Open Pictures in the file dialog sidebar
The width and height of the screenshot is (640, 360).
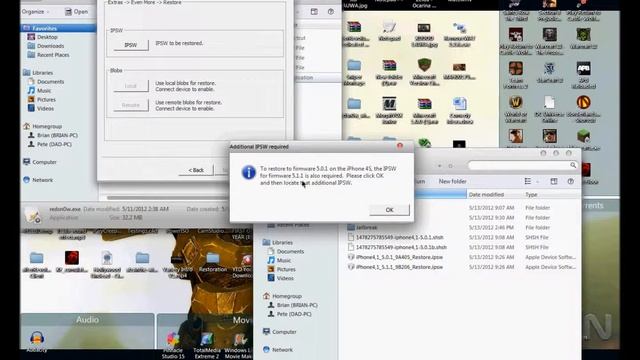click(x=282, y=269)
